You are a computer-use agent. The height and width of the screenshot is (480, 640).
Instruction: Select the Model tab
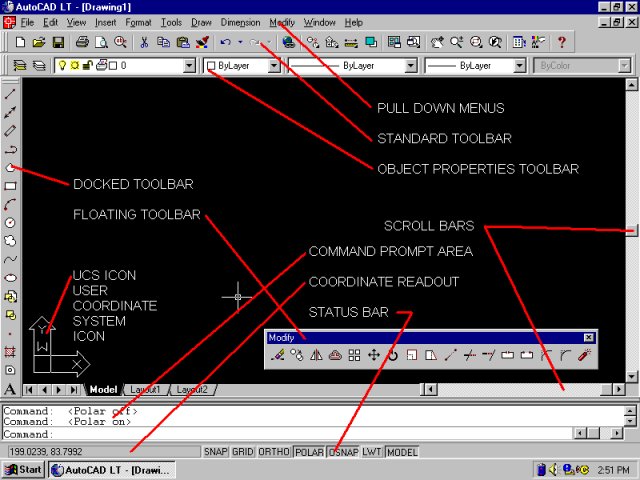click(x=103, y=389)
